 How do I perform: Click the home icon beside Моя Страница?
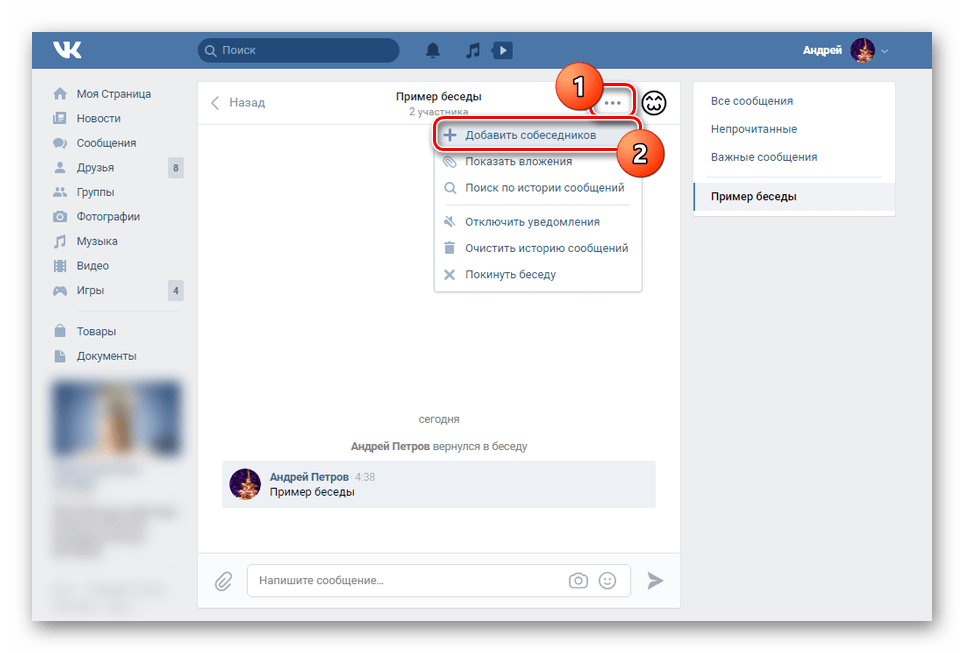(60, 93)
